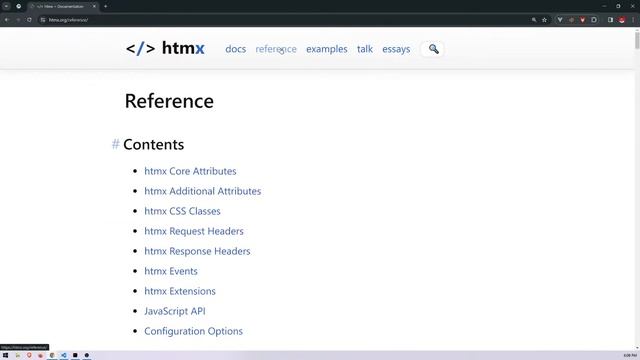
Task: Open the tab search dropdown arrow
Action: pyautogui.click(x=6, y=6)
